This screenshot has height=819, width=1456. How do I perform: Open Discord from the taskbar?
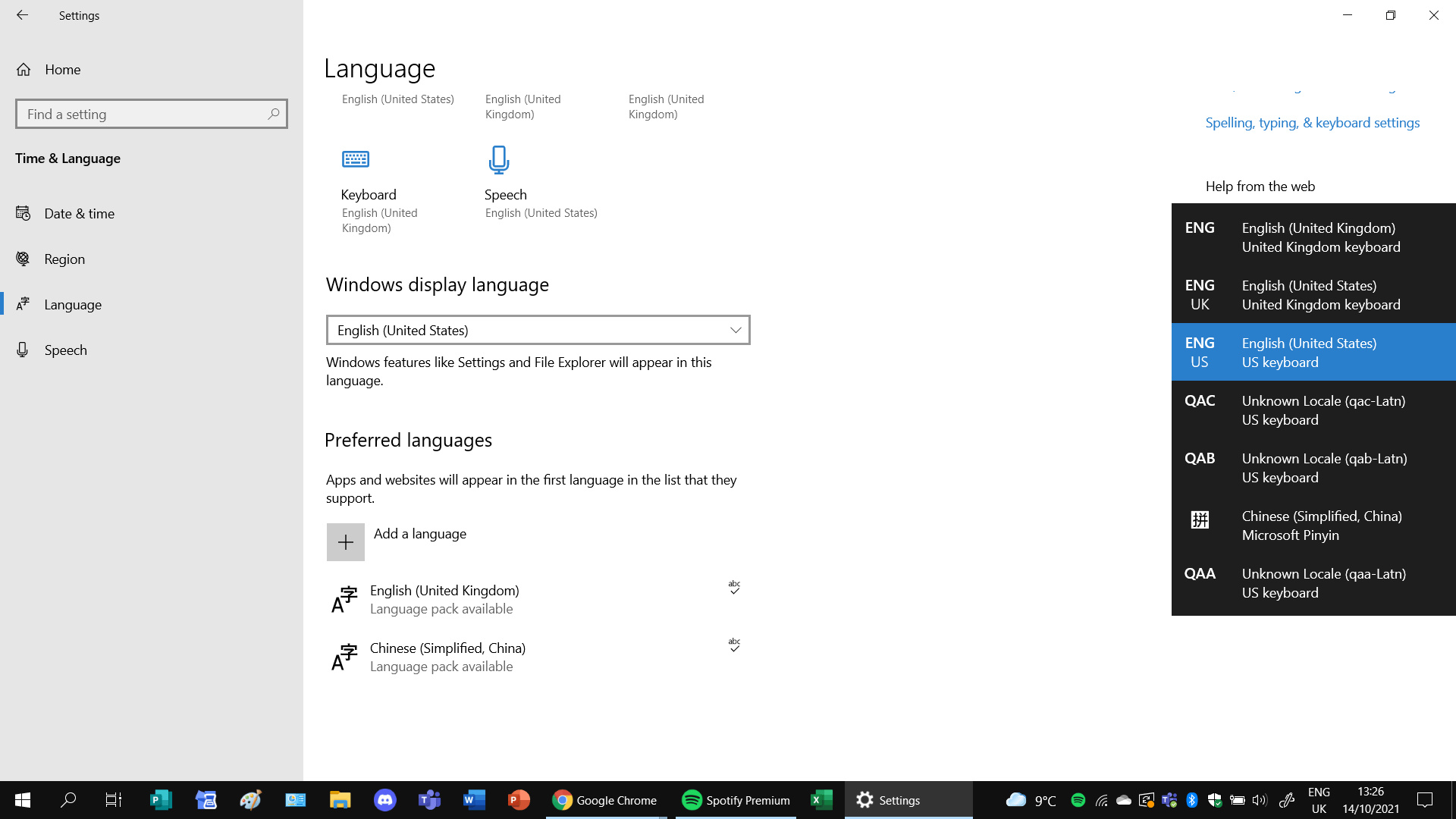[384, 800]
